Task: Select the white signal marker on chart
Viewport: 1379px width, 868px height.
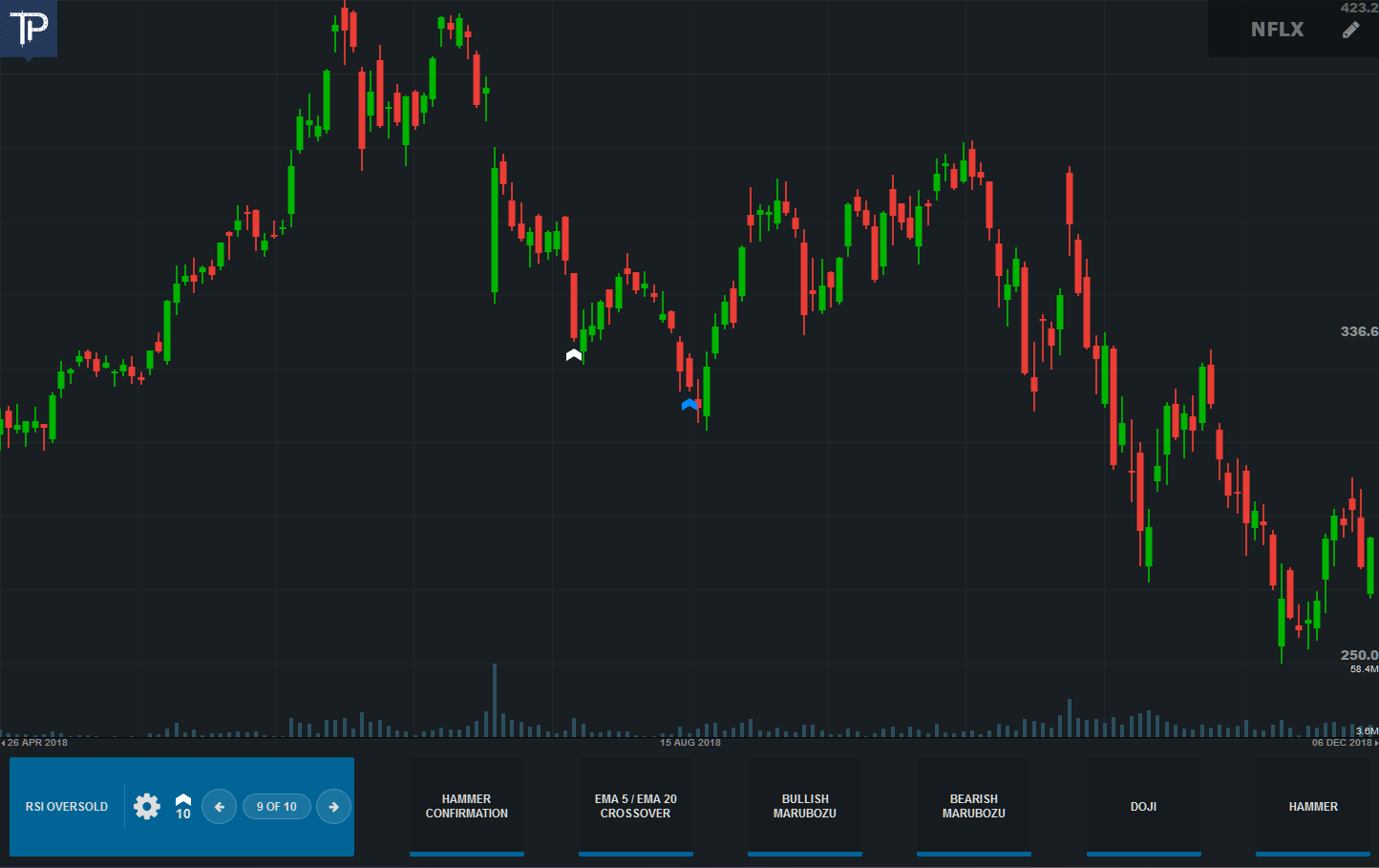Action: point(574,355)
